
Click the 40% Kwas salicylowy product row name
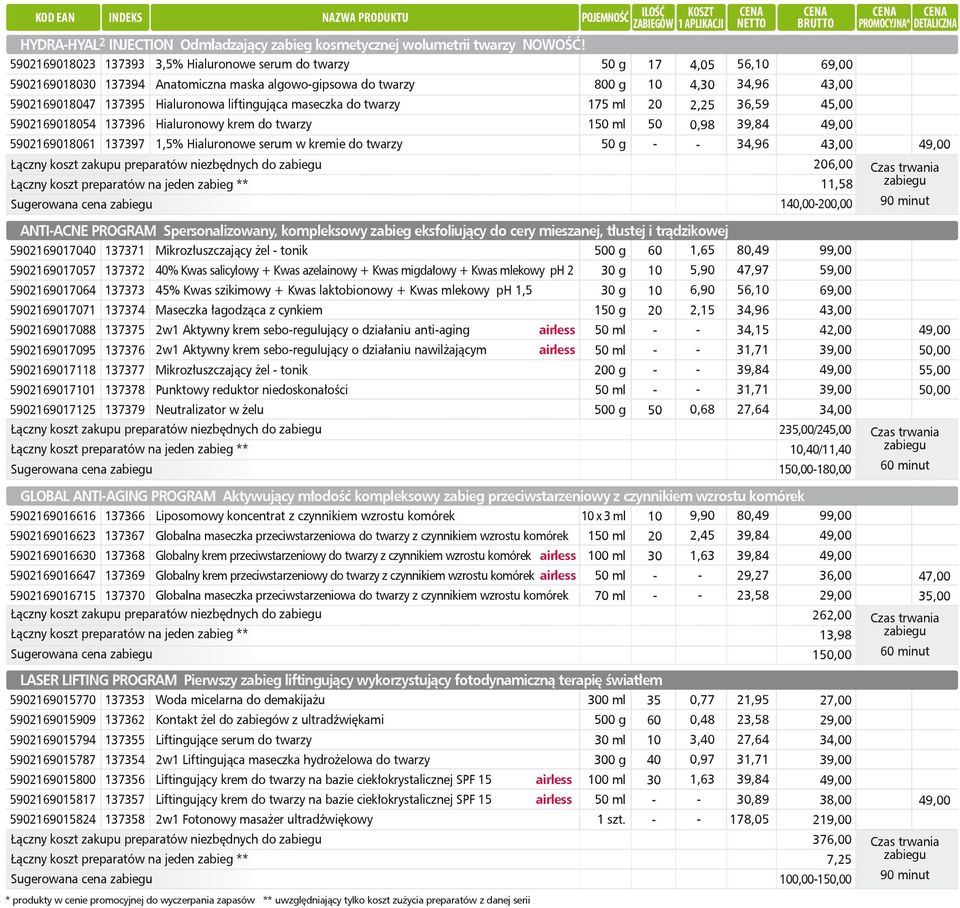[x=364, y=271]
